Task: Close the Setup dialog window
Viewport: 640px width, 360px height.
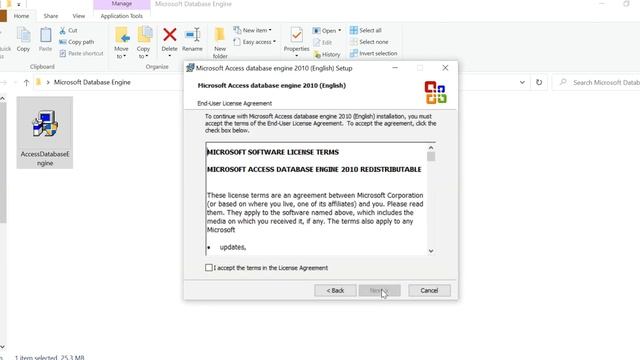Action: (x=445, y=68)
